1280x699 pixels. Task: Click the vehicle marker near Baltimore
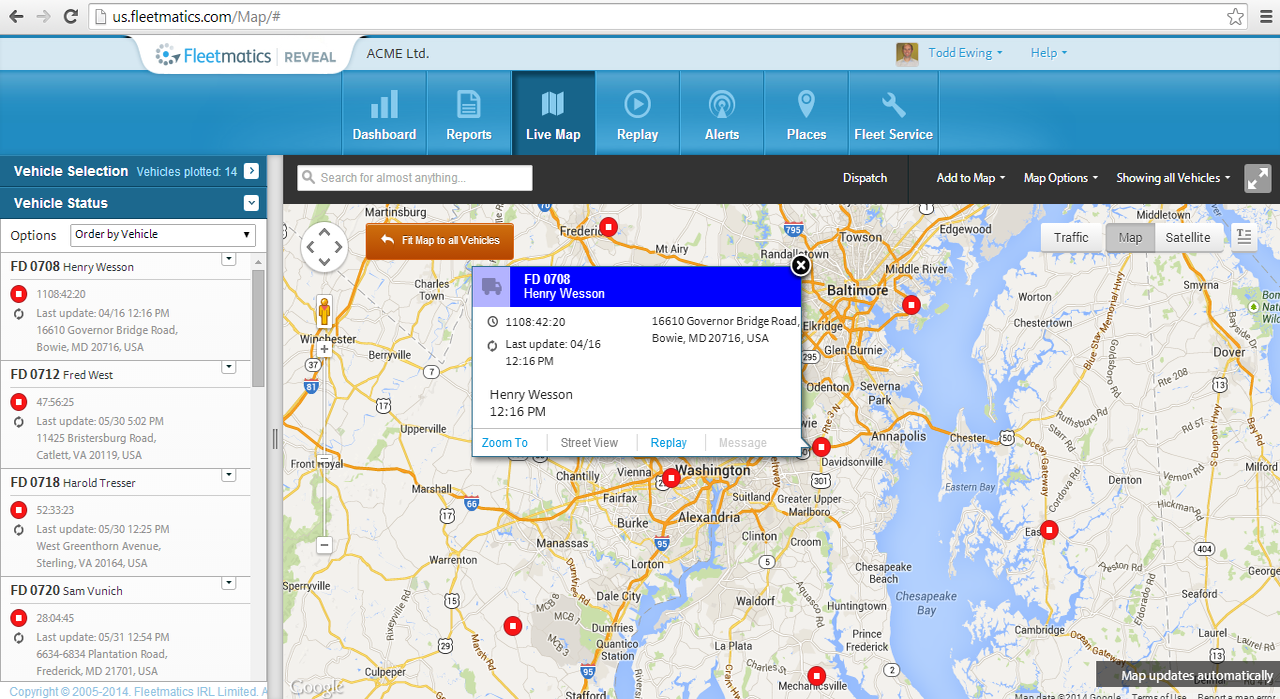[x=911, y=305]
